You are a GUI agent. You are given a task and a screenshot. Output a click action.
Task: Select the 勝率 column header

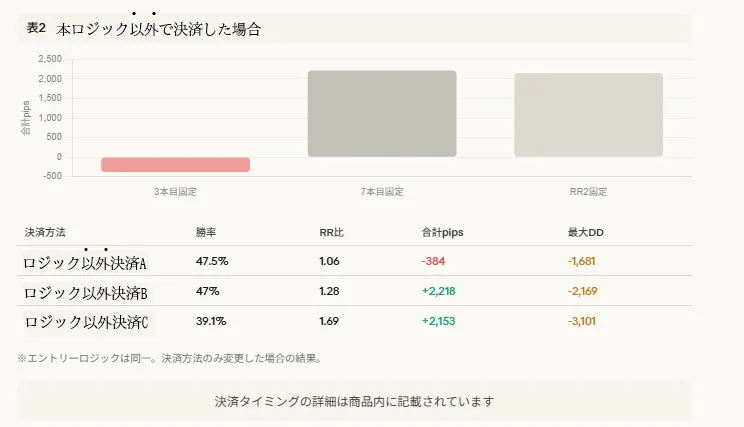pyautogui.click(x=206, y=232)
